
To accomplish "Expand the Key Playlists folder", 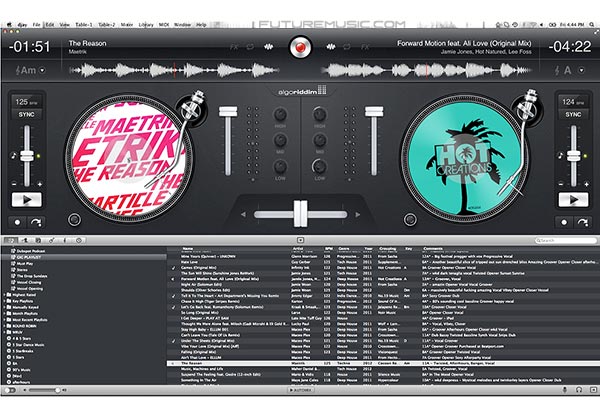I will [5, 301].
